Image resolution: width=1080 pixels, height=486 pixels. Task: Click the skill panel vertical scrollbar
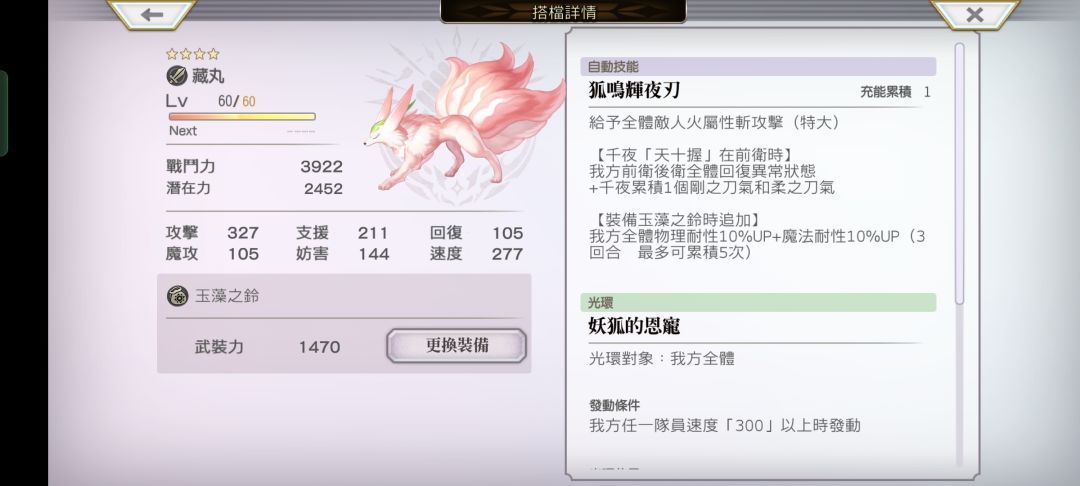(x=959, y=172)
